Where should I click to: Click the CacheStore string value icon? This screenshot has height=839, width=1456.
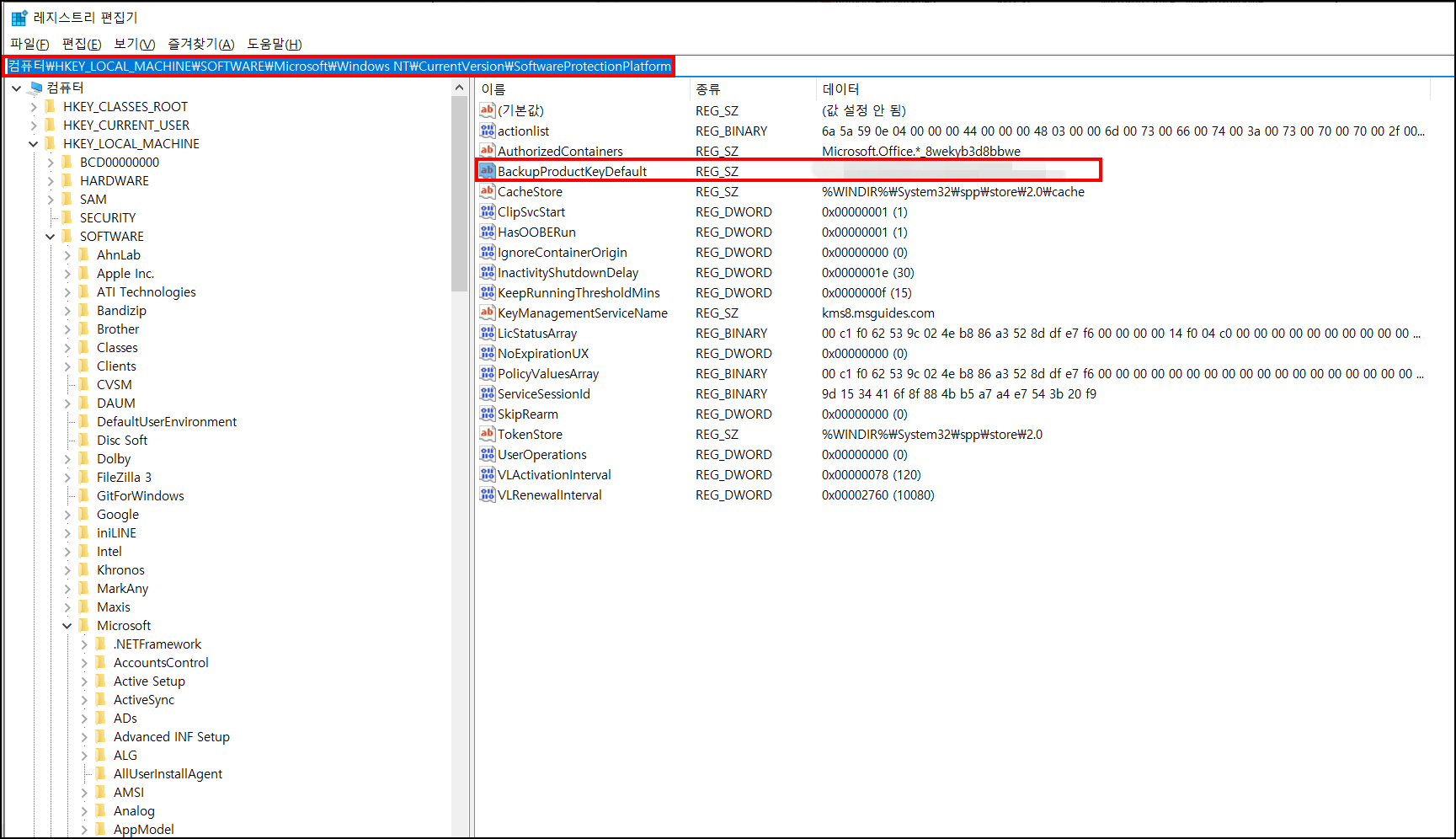pos(488,191)
